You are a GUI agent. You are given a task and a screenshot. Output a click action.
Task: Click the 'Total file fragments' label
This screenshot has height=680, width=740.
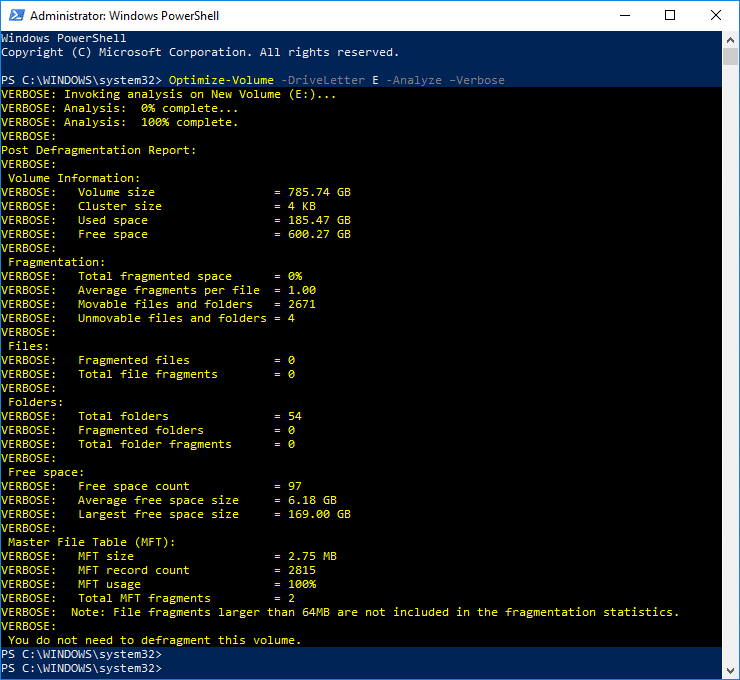pos(148,374)
